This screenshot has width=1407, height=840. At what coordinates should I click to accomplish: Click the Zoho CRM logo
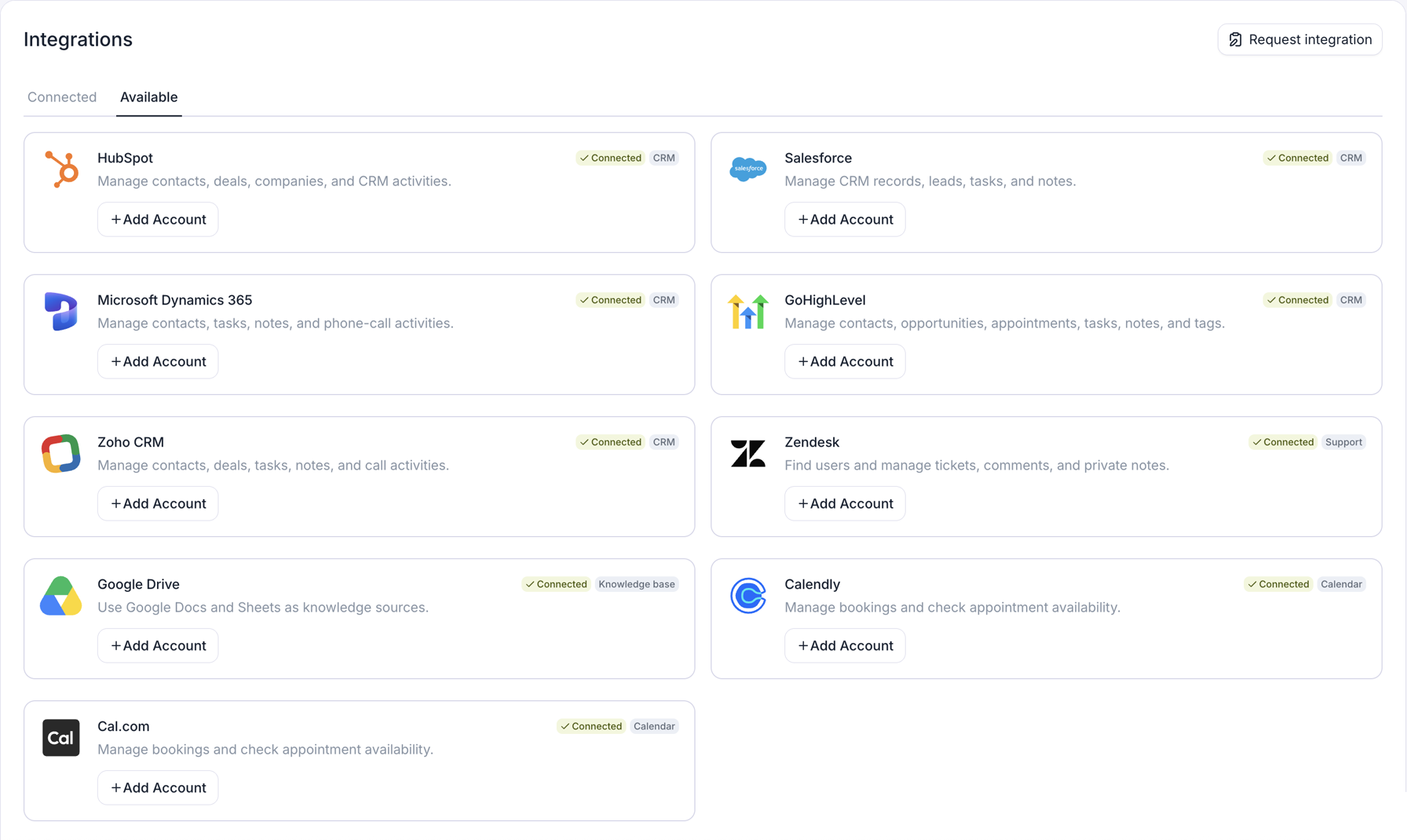coord(61,454)
